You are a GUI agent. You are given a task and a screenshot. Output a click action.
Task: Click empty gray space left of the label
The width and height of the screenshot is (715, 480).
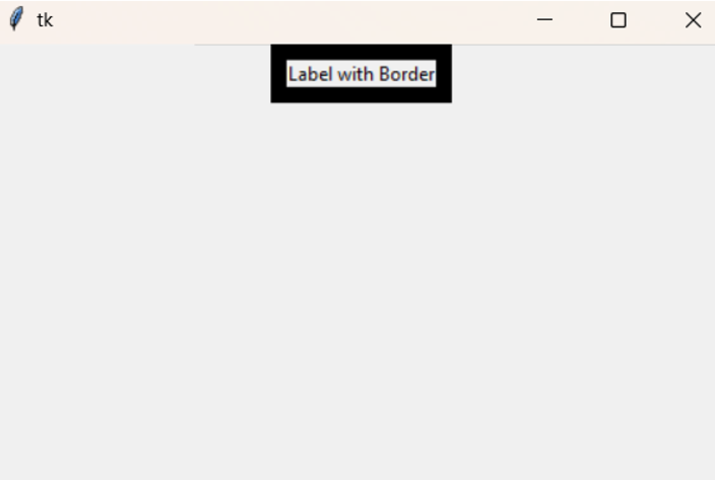point(135,73)
